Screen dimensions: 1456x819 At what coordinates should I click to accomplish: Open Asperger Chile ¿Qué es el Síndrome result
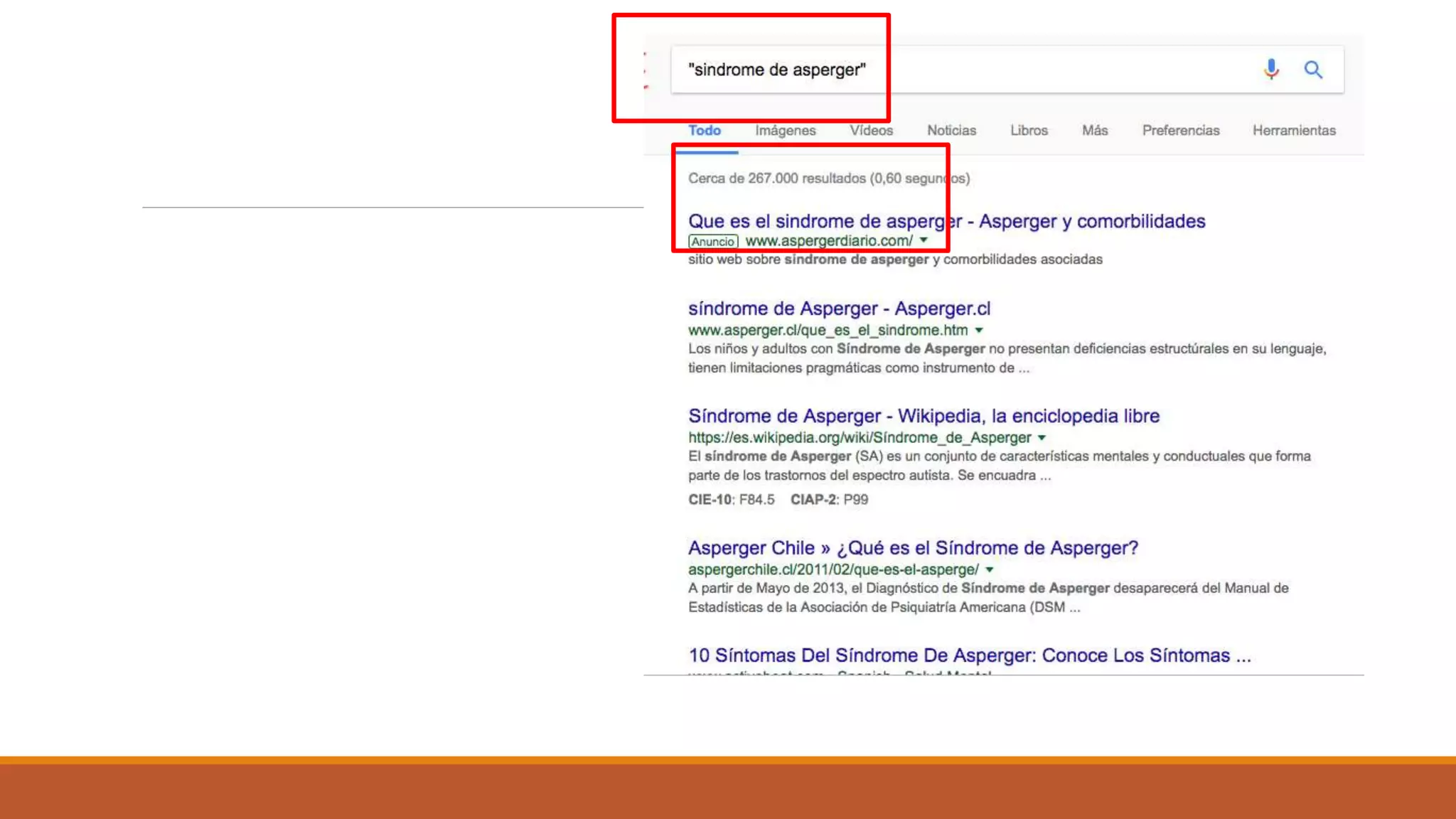[x=912, y=548]
